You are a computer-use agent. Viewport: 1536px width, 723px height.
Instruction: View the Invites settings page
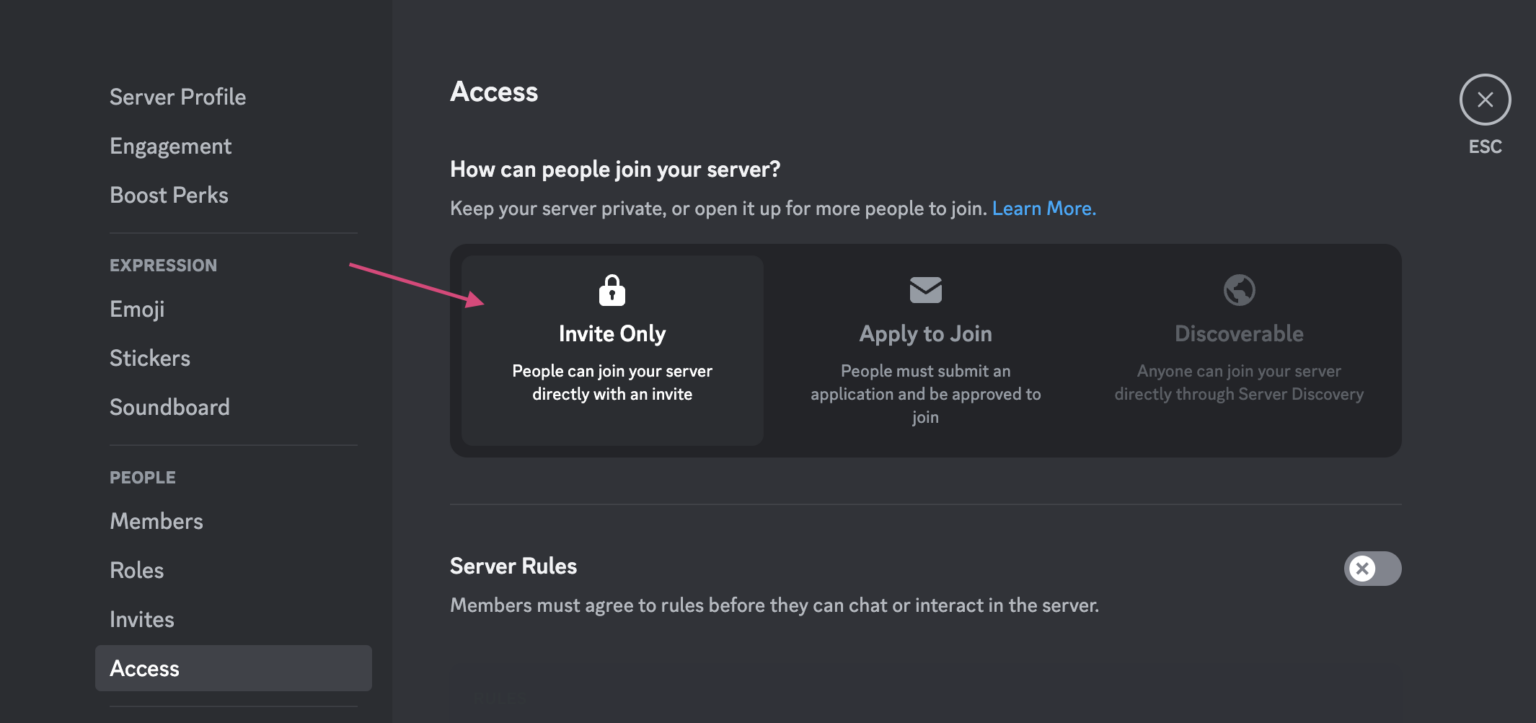coord(141,619)
